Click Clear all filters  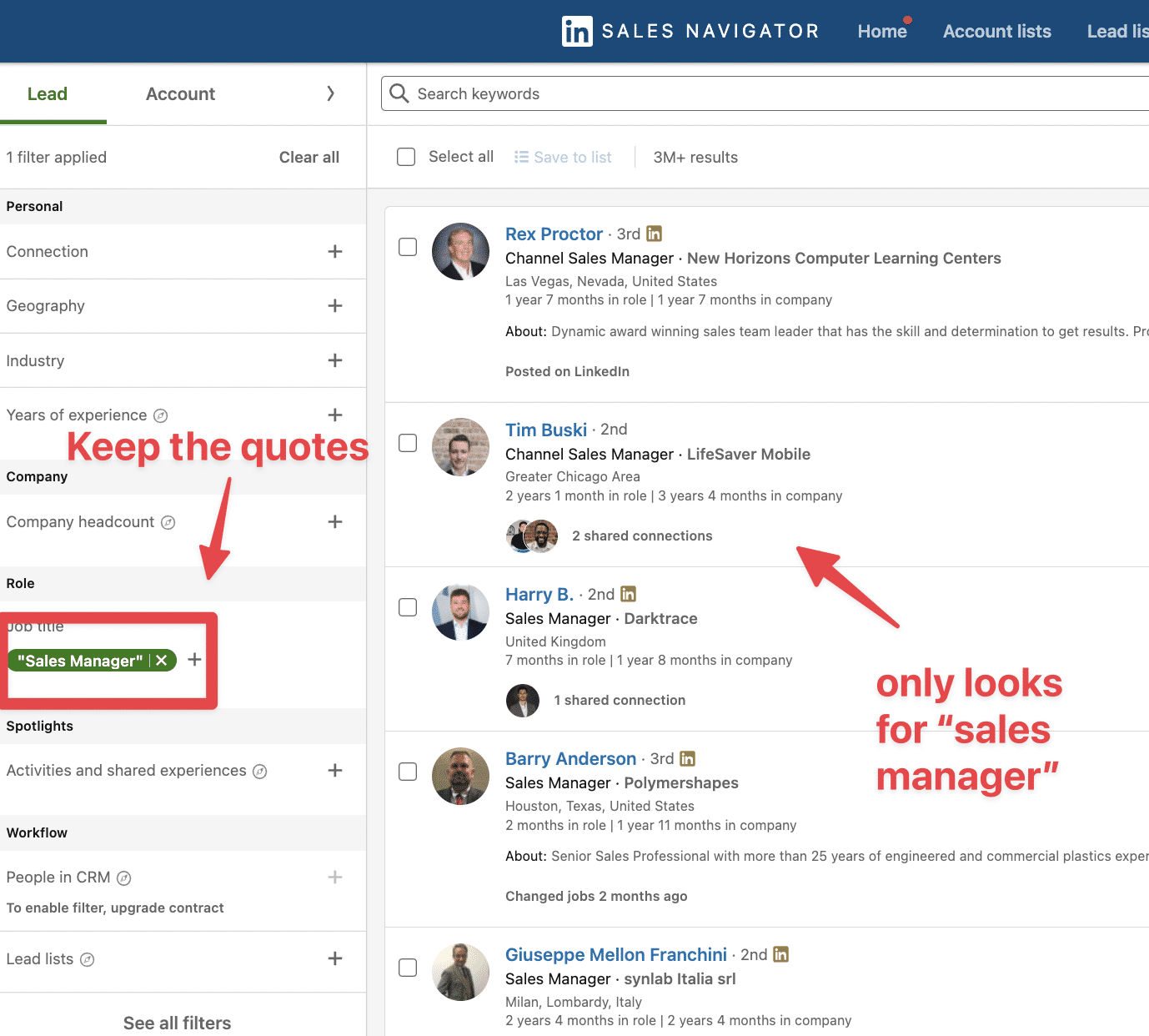coord(309,157)
